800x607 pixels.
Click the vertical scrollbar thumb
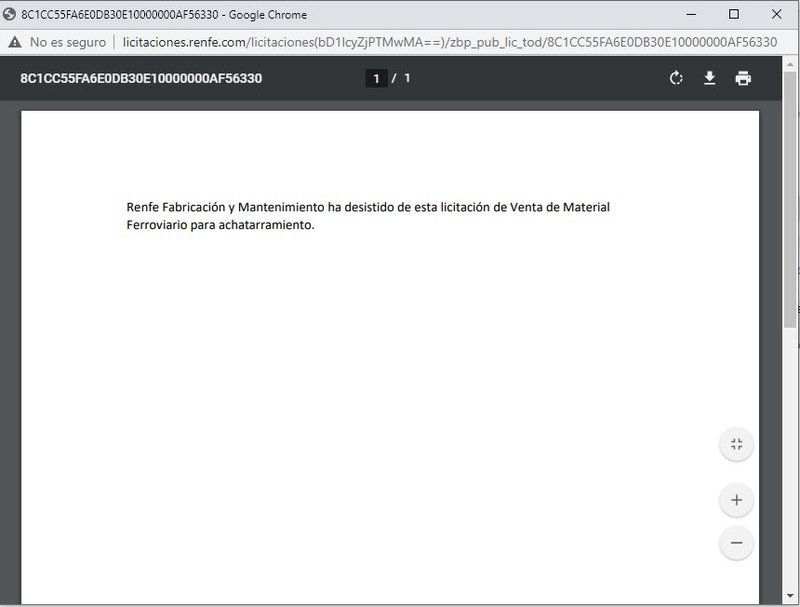tap(790, 200)
